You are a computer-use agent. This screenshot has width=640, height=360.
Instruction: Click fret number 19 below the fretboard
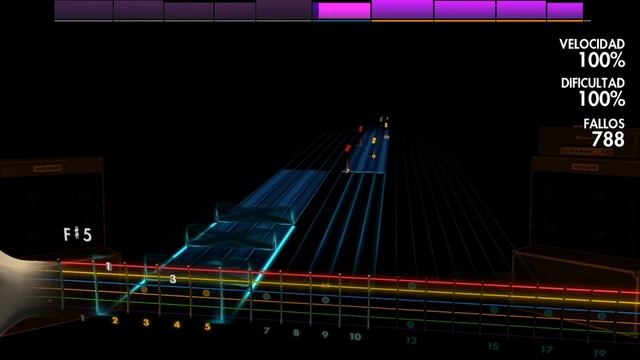coord(600,353)
